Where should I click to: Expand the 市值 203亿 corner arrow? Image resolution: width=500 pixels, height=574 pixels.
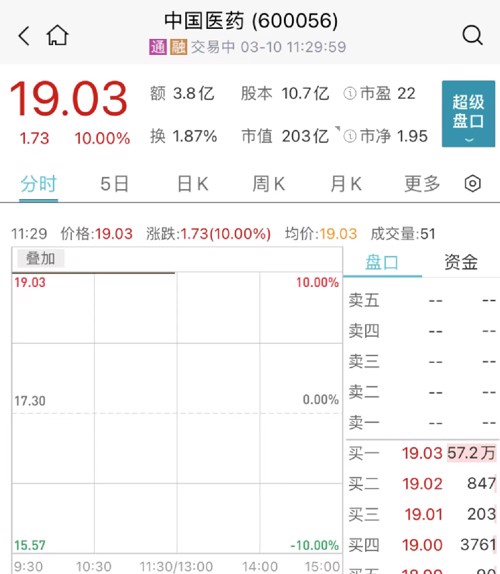[337, 128]
